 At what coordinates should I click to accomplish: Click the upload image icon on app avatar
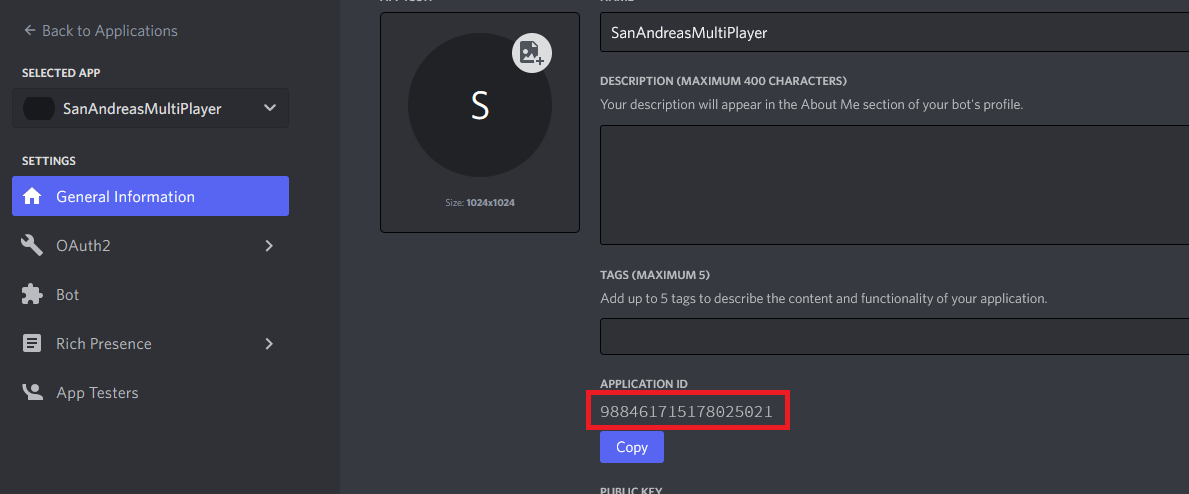532,53
